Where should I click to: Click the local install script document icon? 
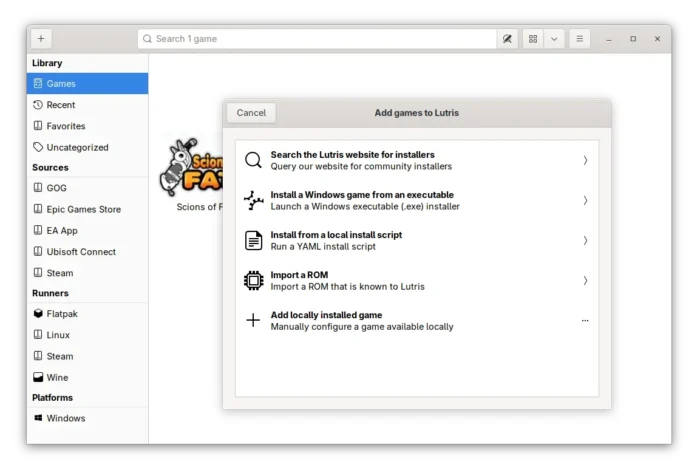pos(253,240)
